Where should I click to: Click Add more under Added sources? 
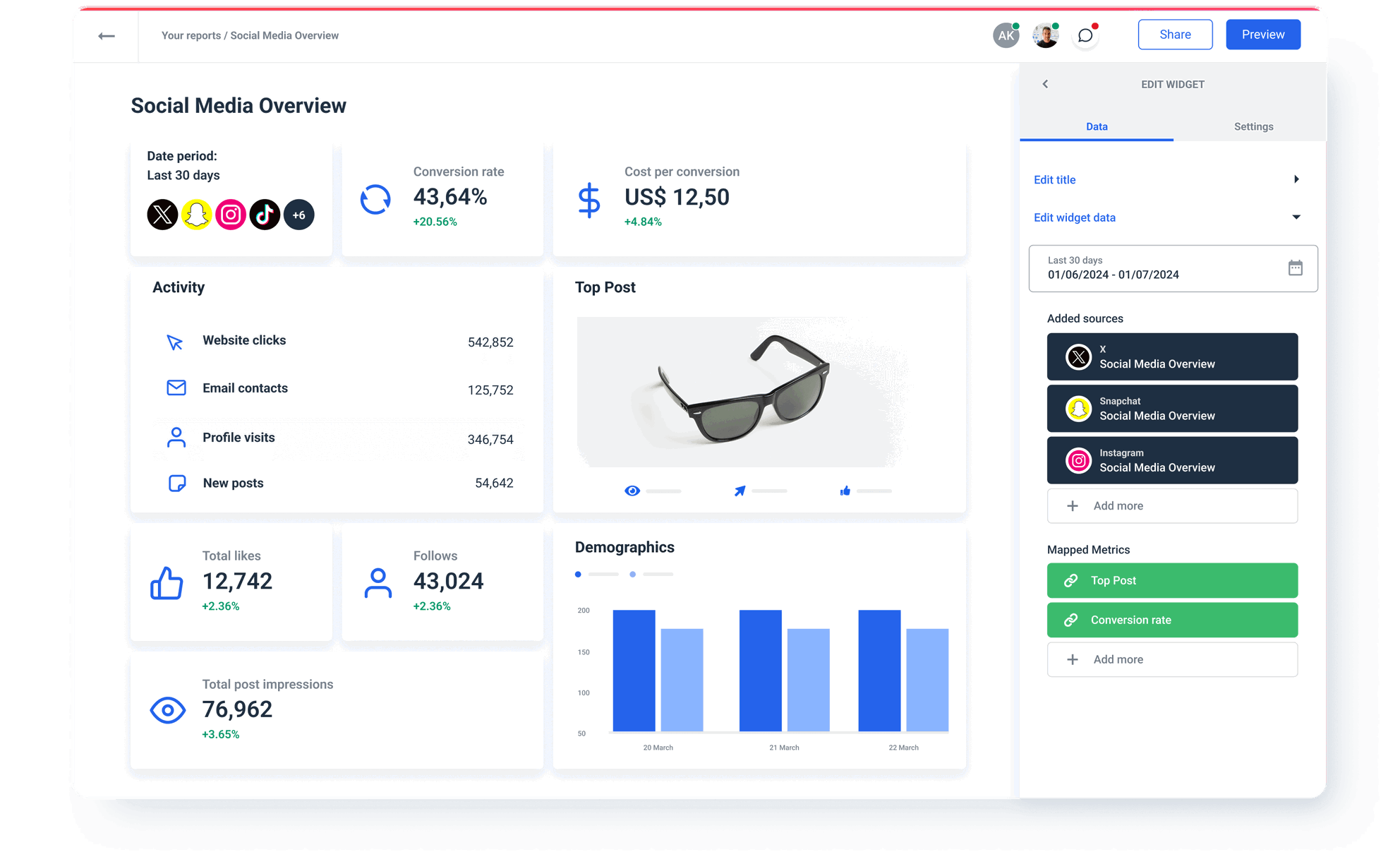[1172, 505]
